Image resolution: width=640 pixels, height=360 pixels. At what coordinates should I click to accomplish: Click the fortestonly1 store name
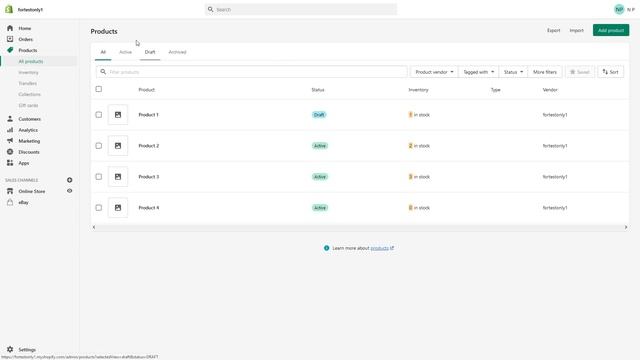tap(30, 9)
